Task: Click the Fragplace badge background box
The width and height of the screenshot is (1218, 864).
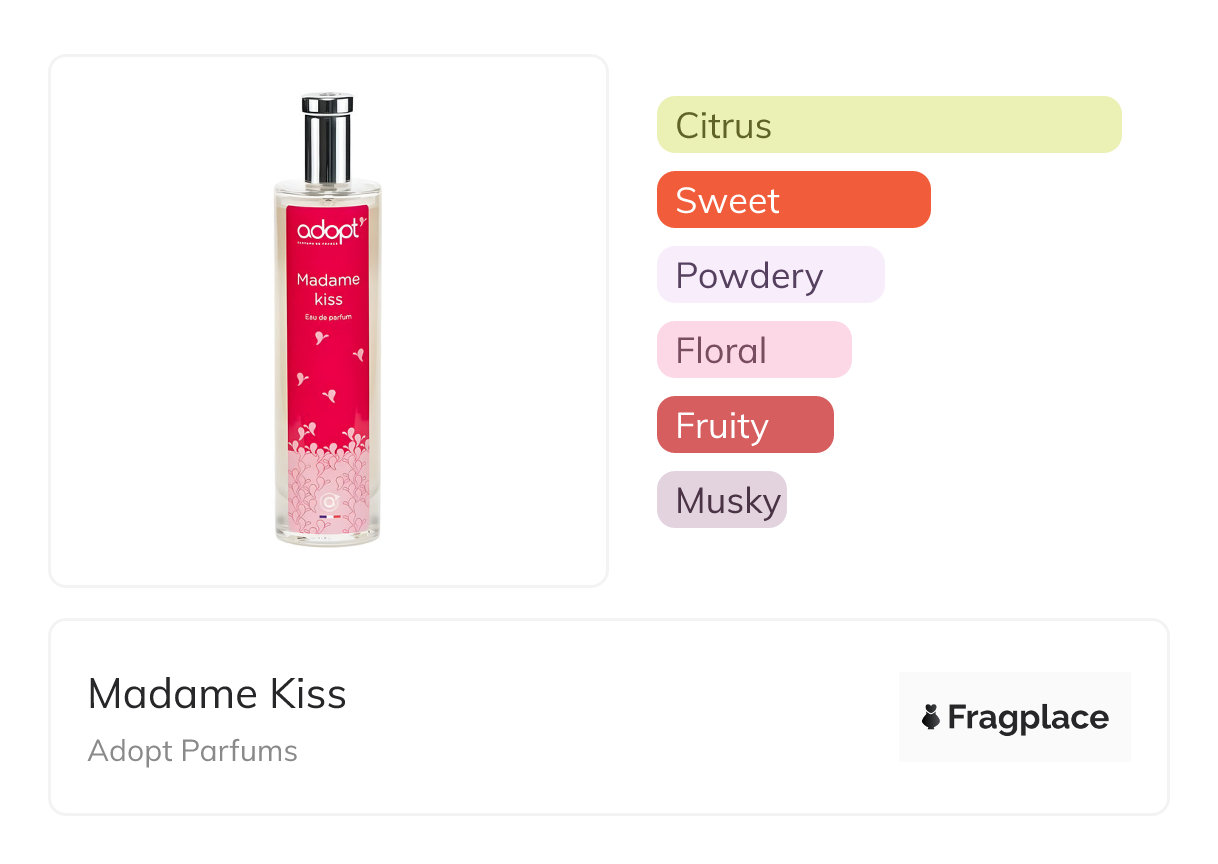Action: 1014,690
